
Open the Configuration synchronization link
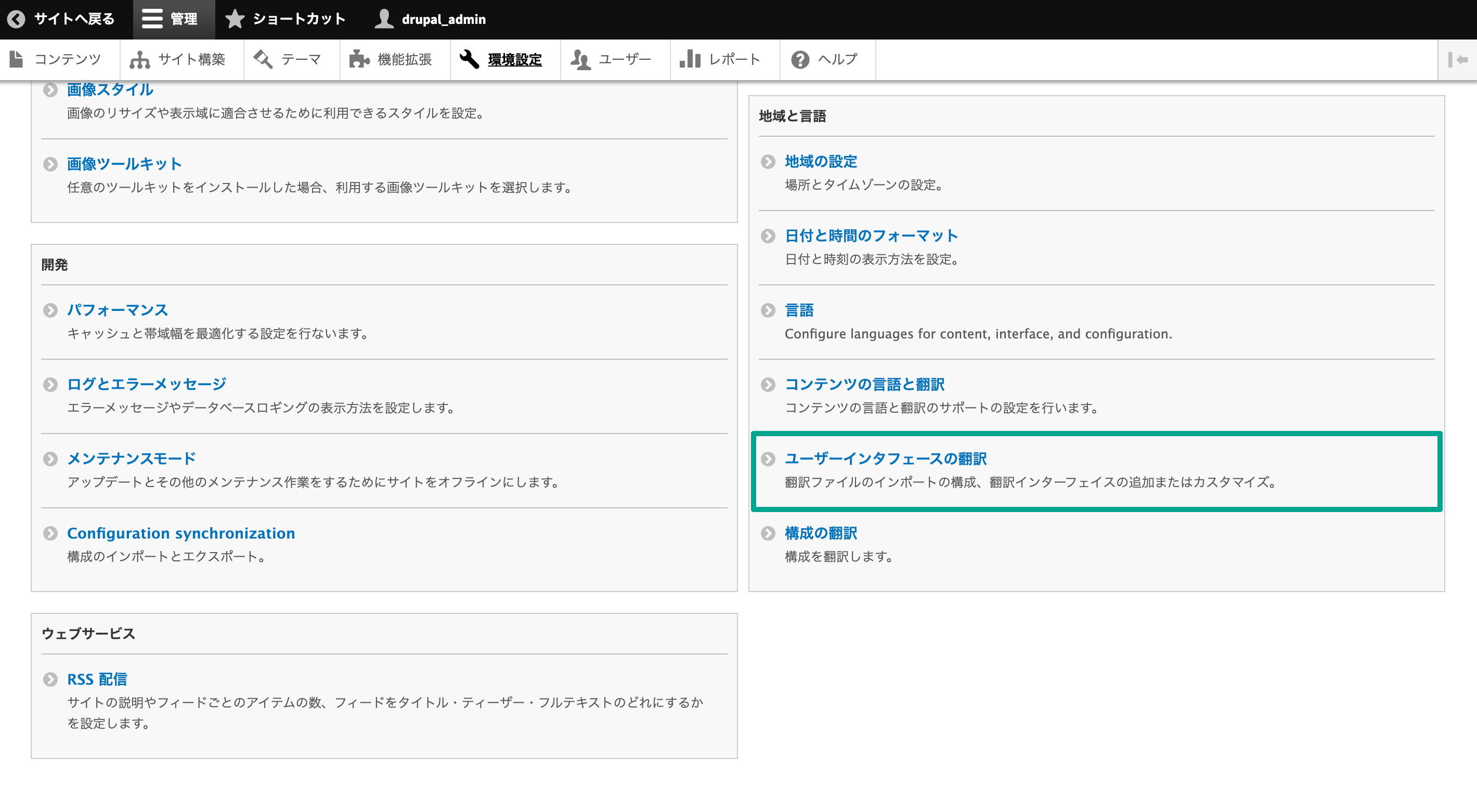pos(181,533)
